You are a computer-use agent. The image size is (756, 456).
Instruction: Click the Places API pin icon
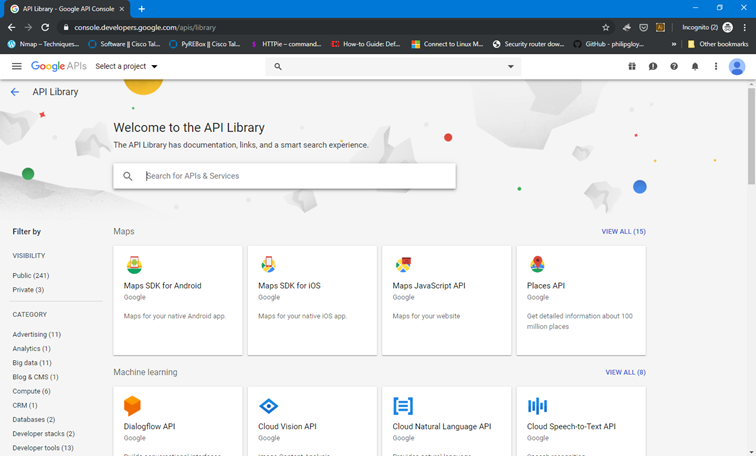pyautogui.click(x=537, y=264)
